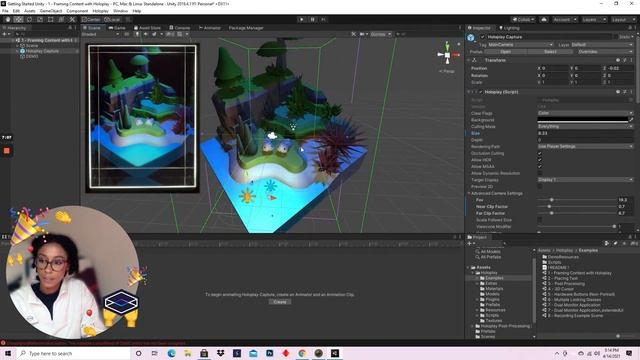Viewport: 640px width, 360px height.
Task: Toggle 2D view mode button
Action: (x=127, y=34)
